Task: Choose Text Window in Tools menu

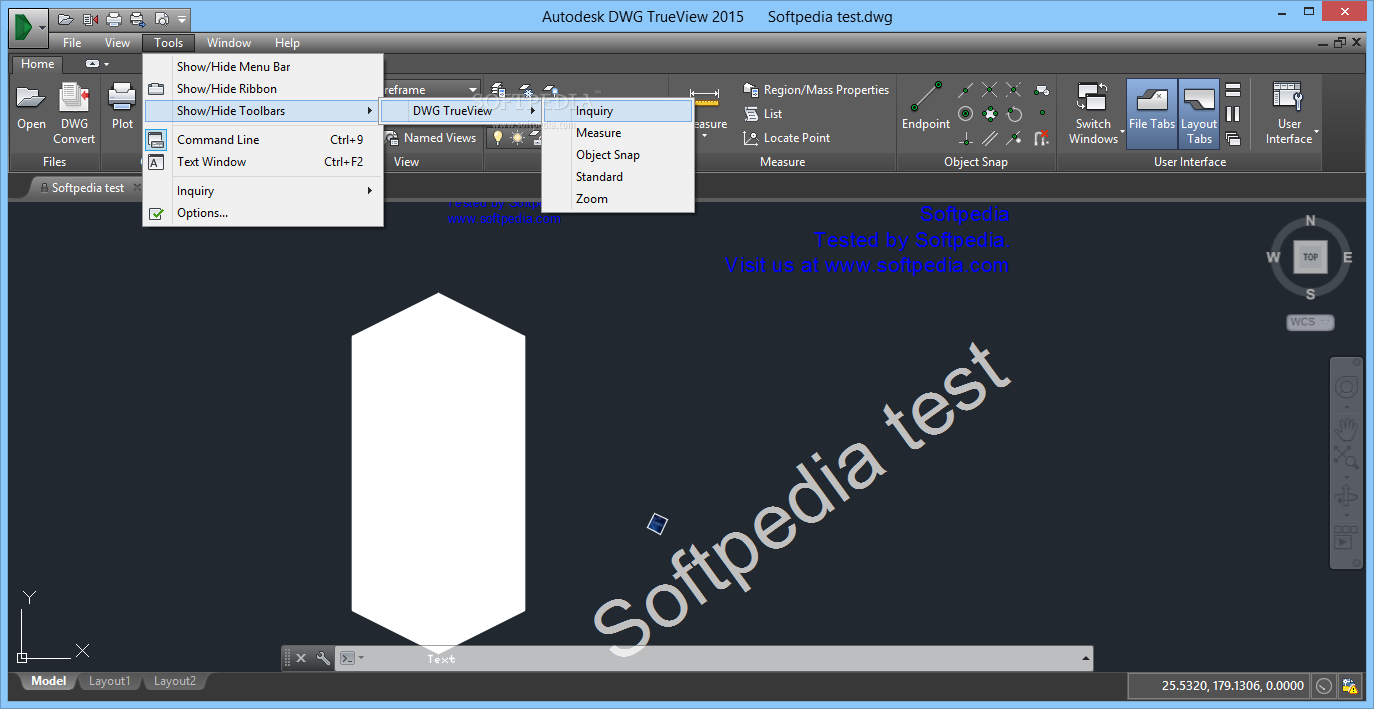Action: pyautogui.click(x=263, y=162)
